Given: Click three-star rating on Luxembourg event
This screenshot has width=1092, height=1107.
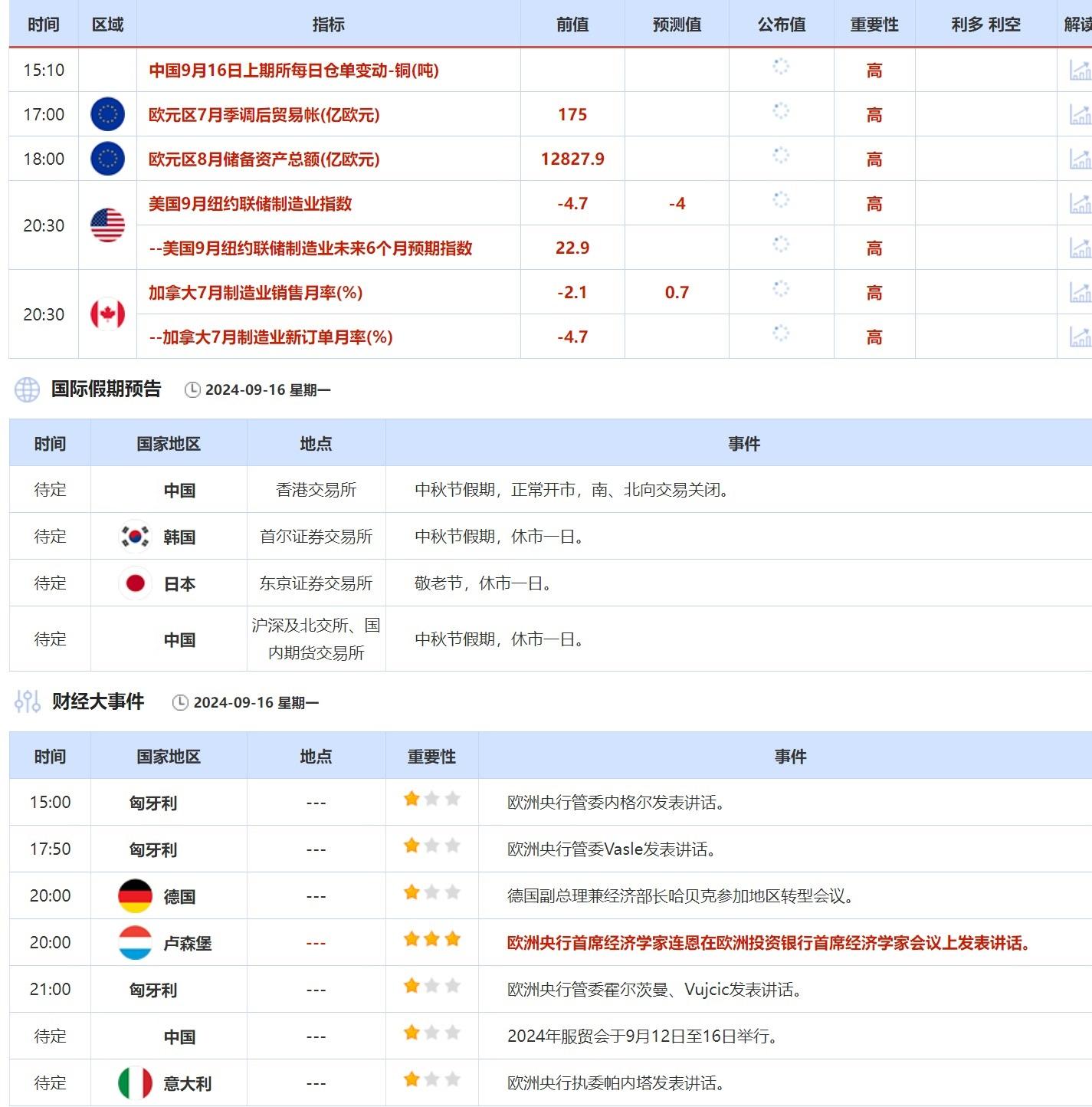Looking at the screenshot, I should (x=431, y=939).
